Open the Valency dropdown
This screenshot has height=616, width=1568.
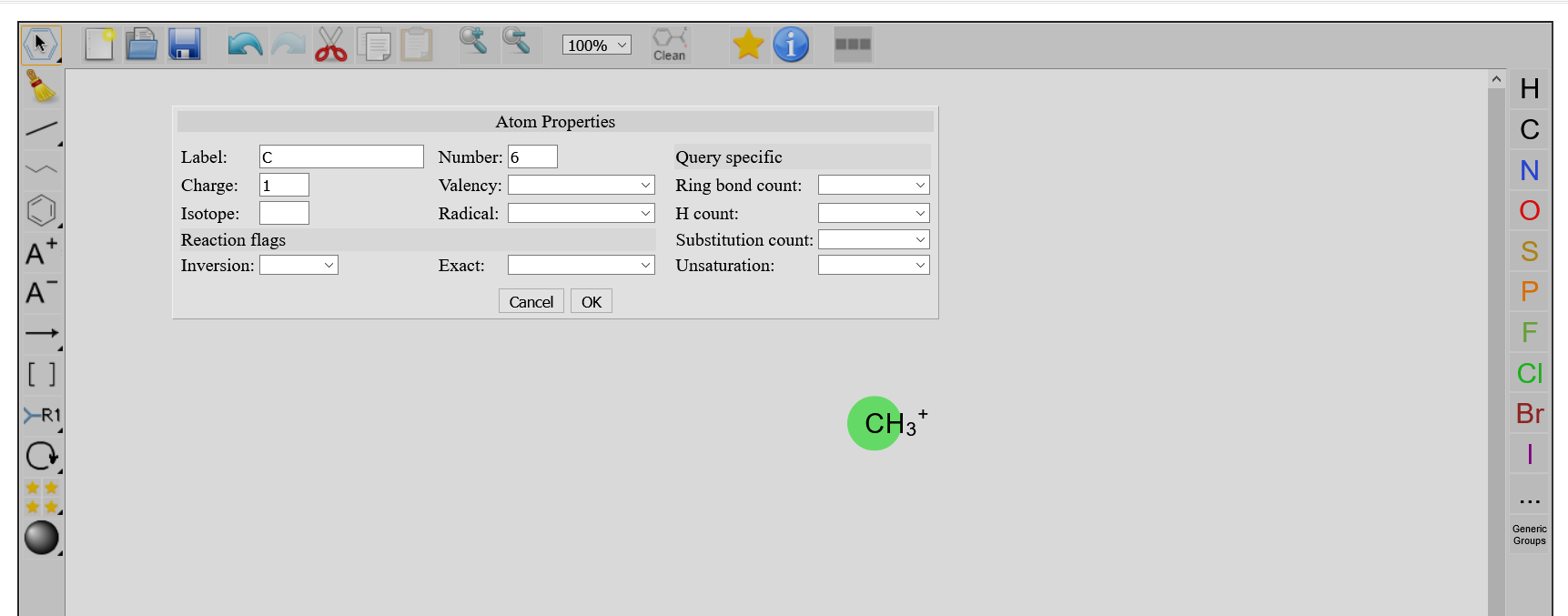[581, 185]
